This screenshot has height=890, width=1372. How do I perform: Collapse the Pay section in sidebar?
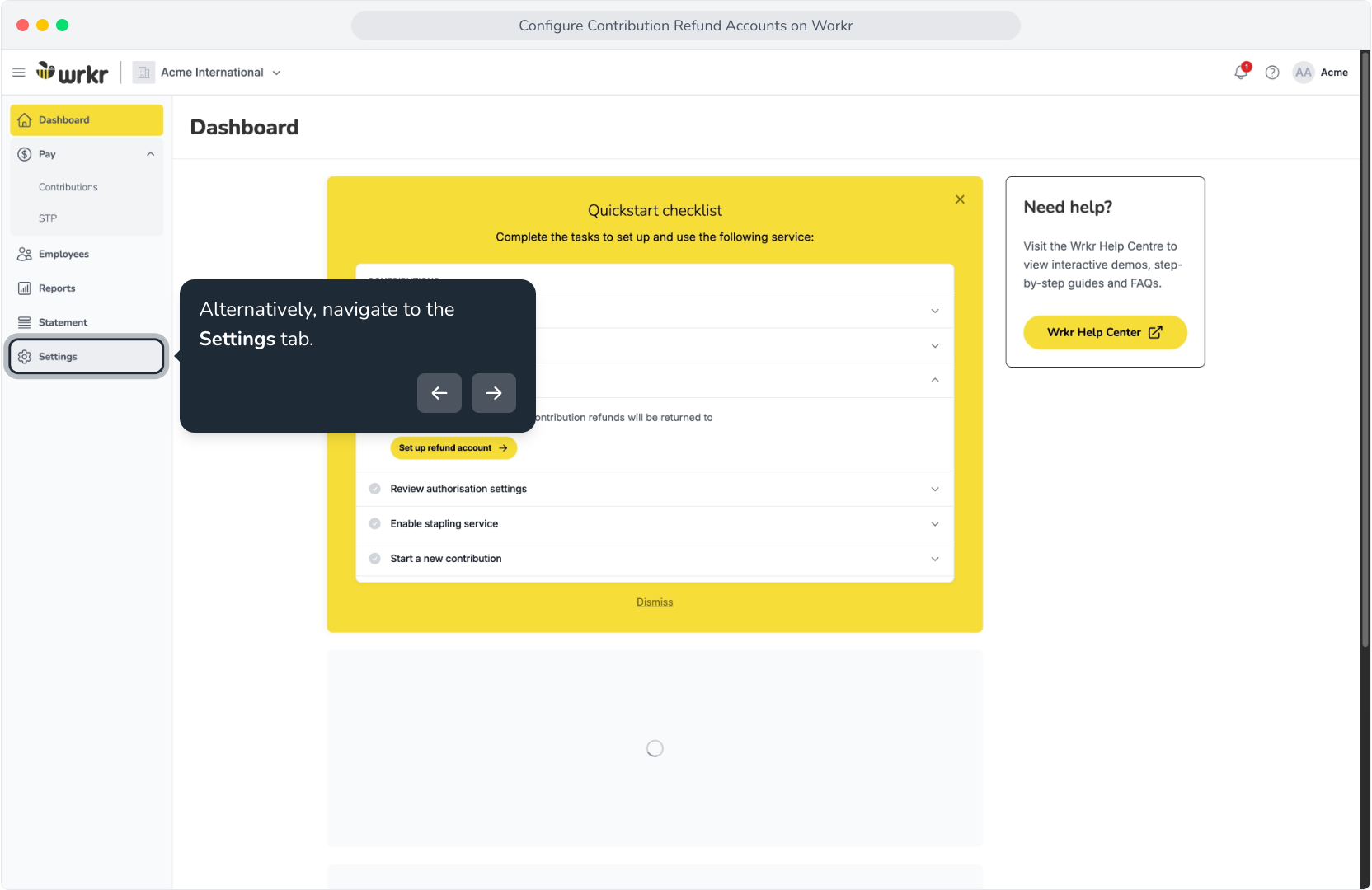[x=150, y=154]
